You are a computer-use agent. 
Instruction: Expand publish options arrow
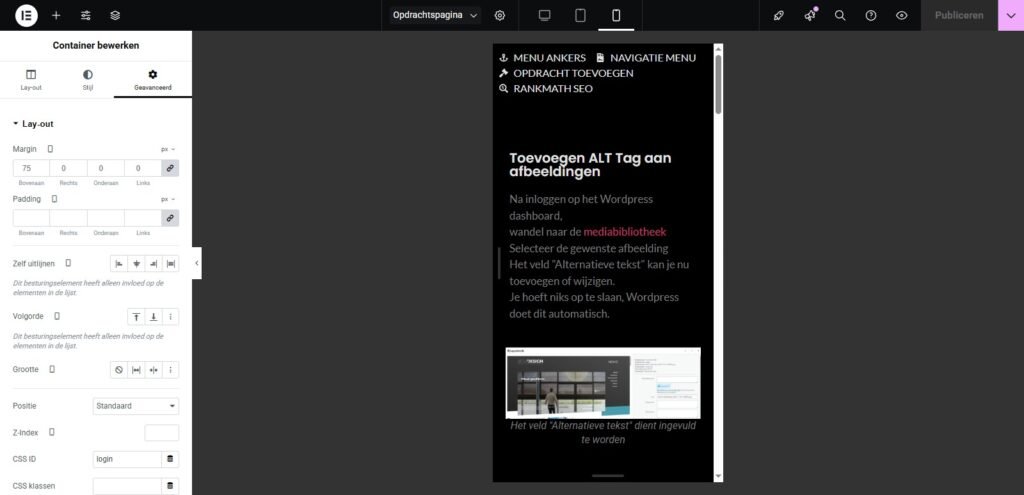pyautogui.click(x=1011, y=15)
